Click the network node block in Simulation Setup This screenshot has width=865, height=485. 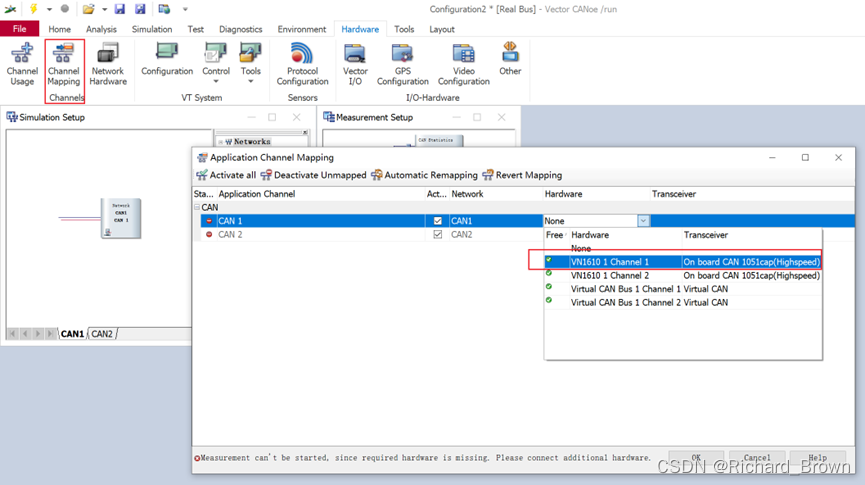121,218
